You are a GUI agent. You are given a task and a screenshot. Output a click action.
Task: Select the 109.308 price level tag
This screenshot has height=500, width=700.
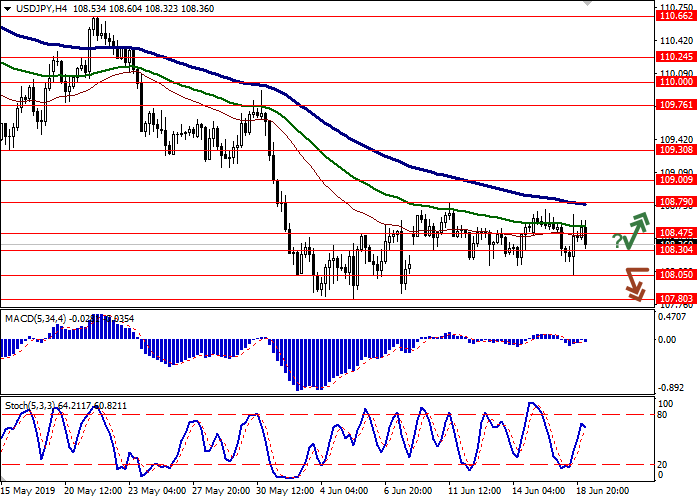point(675,149)
